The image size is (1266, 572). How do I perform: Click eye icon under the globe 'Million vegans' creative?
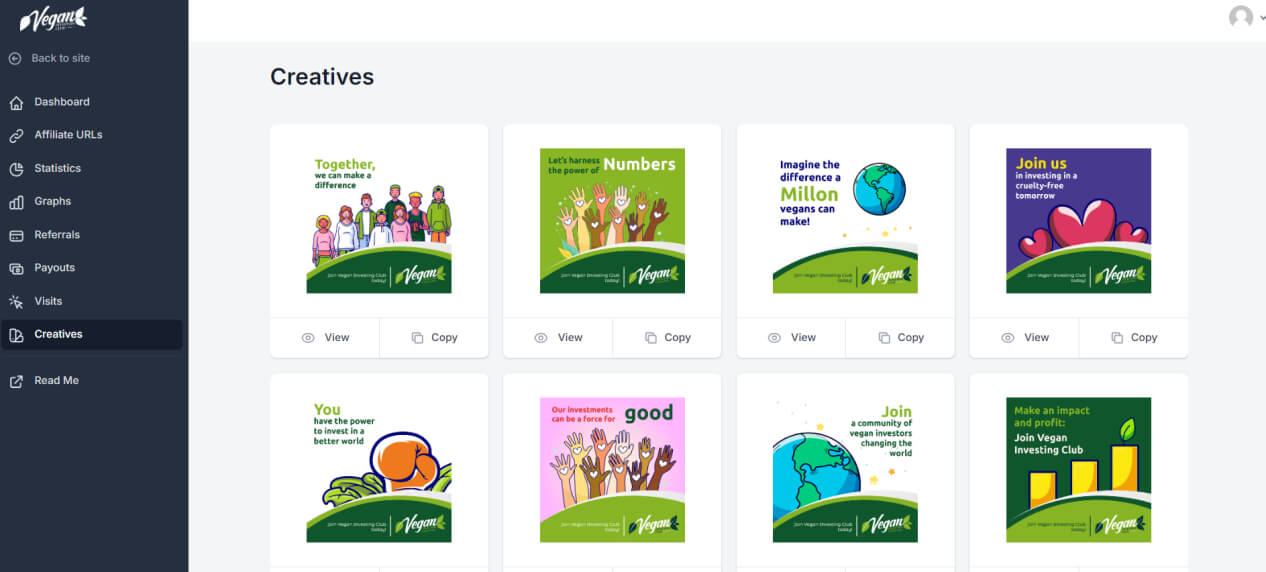click(774, 338)
